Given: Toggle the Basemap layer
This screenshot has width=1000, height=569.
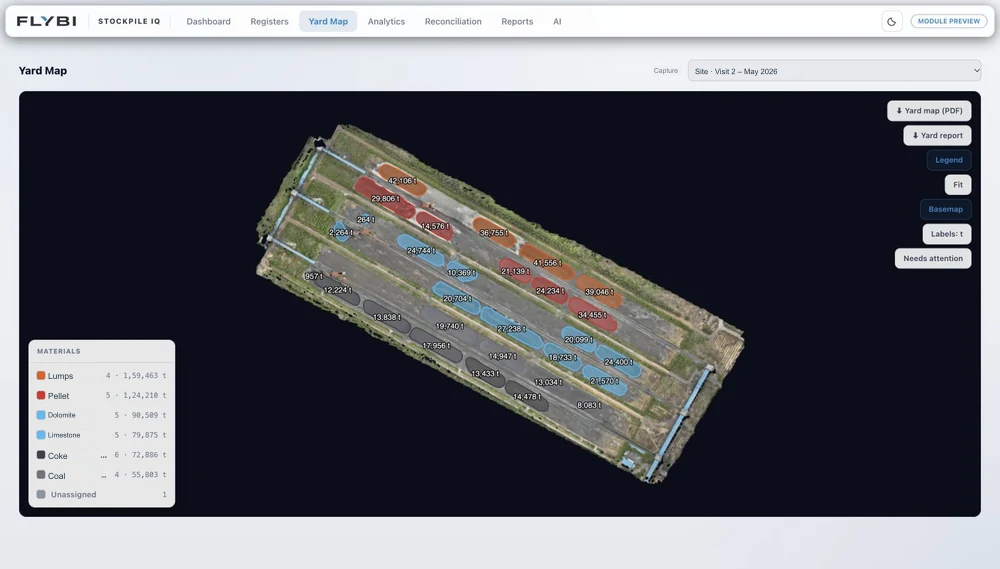Looking at the screenshot, I should click(946, 209).
